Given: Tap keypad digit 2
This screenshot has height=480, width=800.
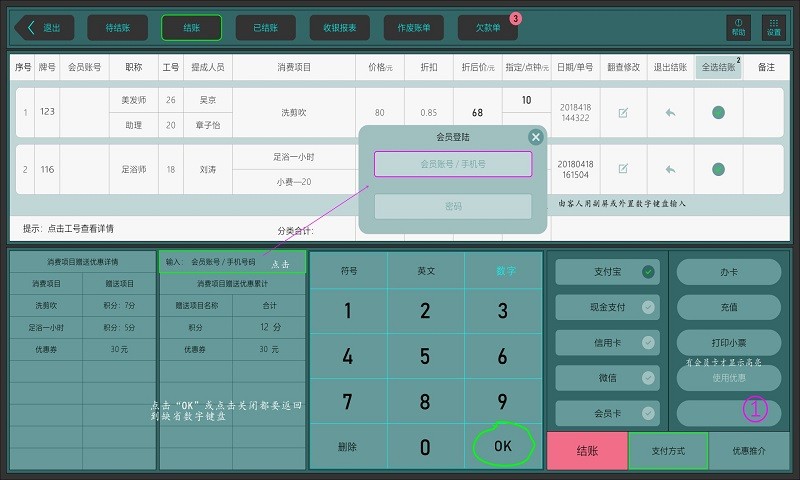Looking at the screenshot, I should point(426,311).
